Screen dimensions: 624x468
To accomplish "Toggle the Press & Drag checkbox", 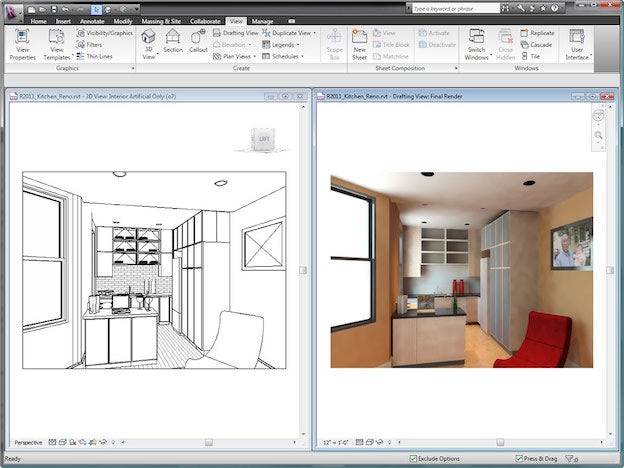I will [518, 459].
